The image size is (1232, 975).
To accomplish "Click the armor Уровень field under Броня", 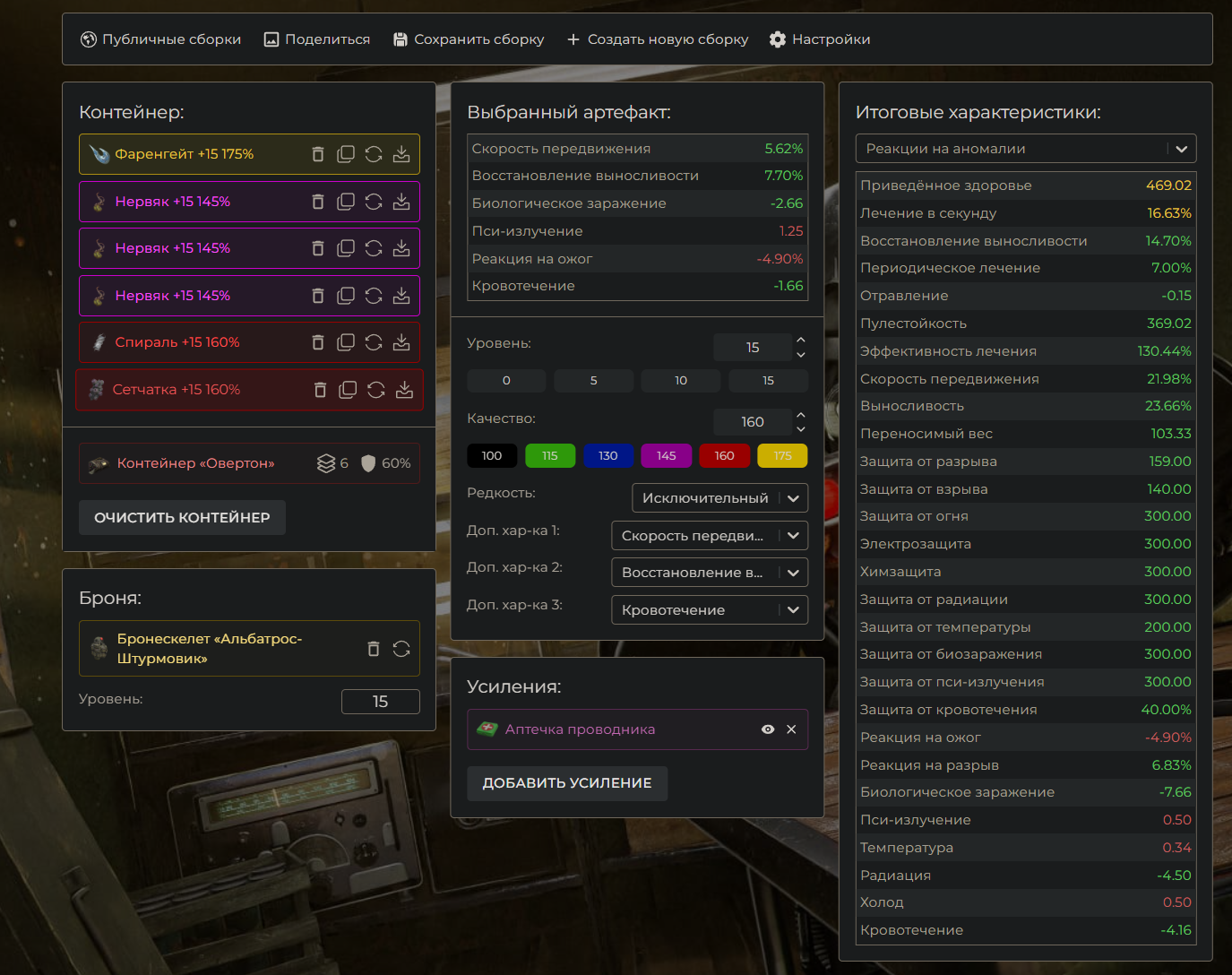I will pyautogui.click(x=381, y=702).
